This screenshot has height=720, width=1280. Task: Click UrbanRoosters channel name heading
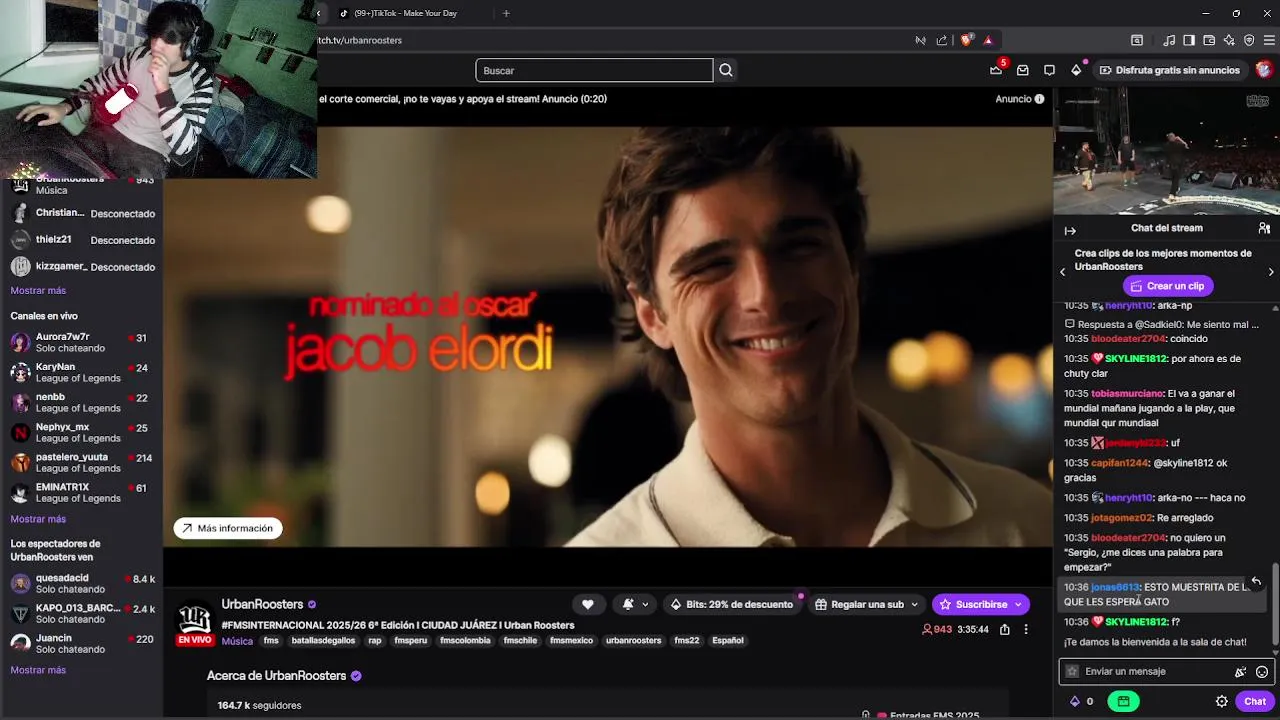262,604
